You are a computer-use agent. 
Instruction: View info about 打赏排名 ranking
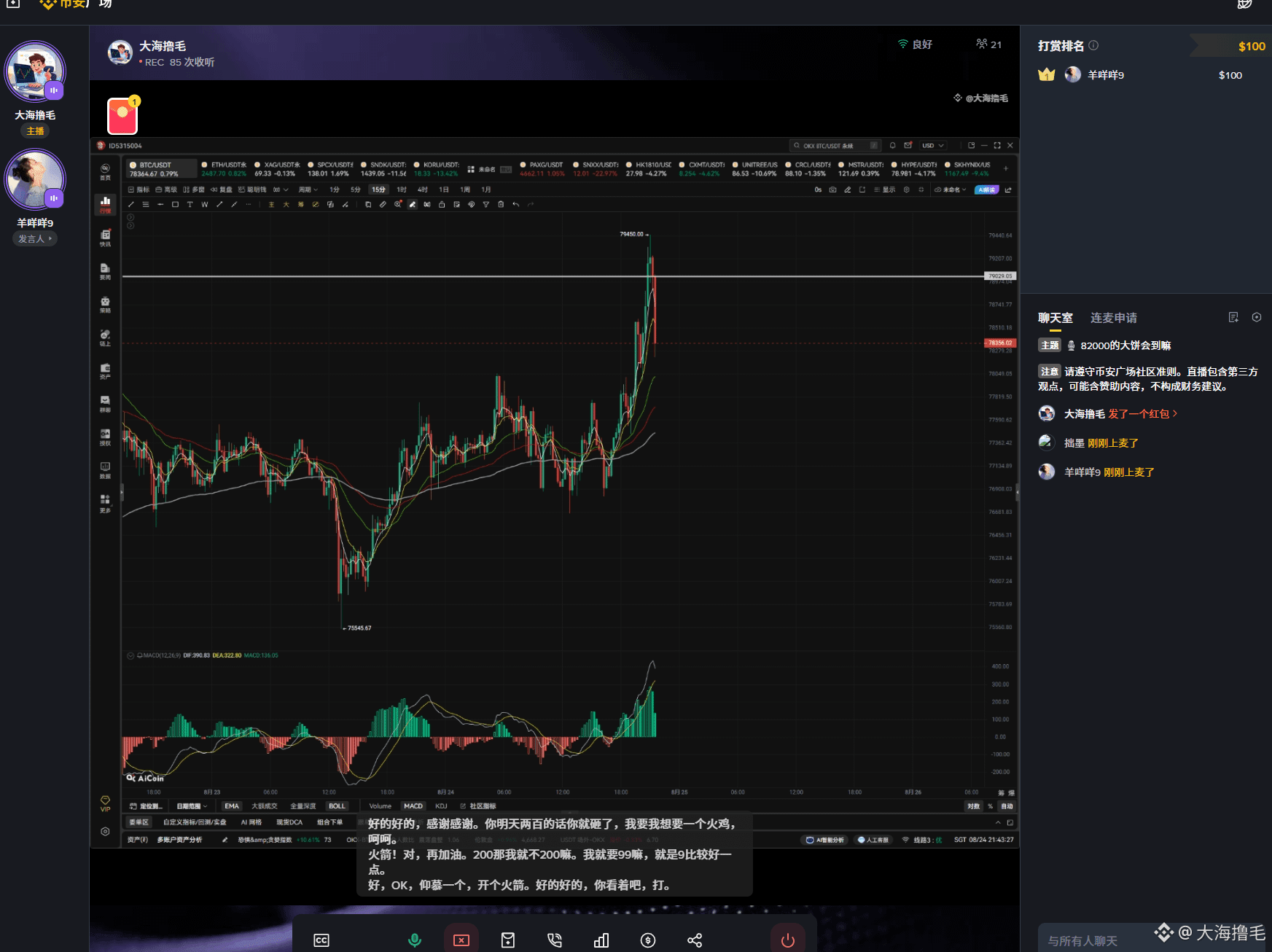pyautogui.click(x=1093, y=45)
